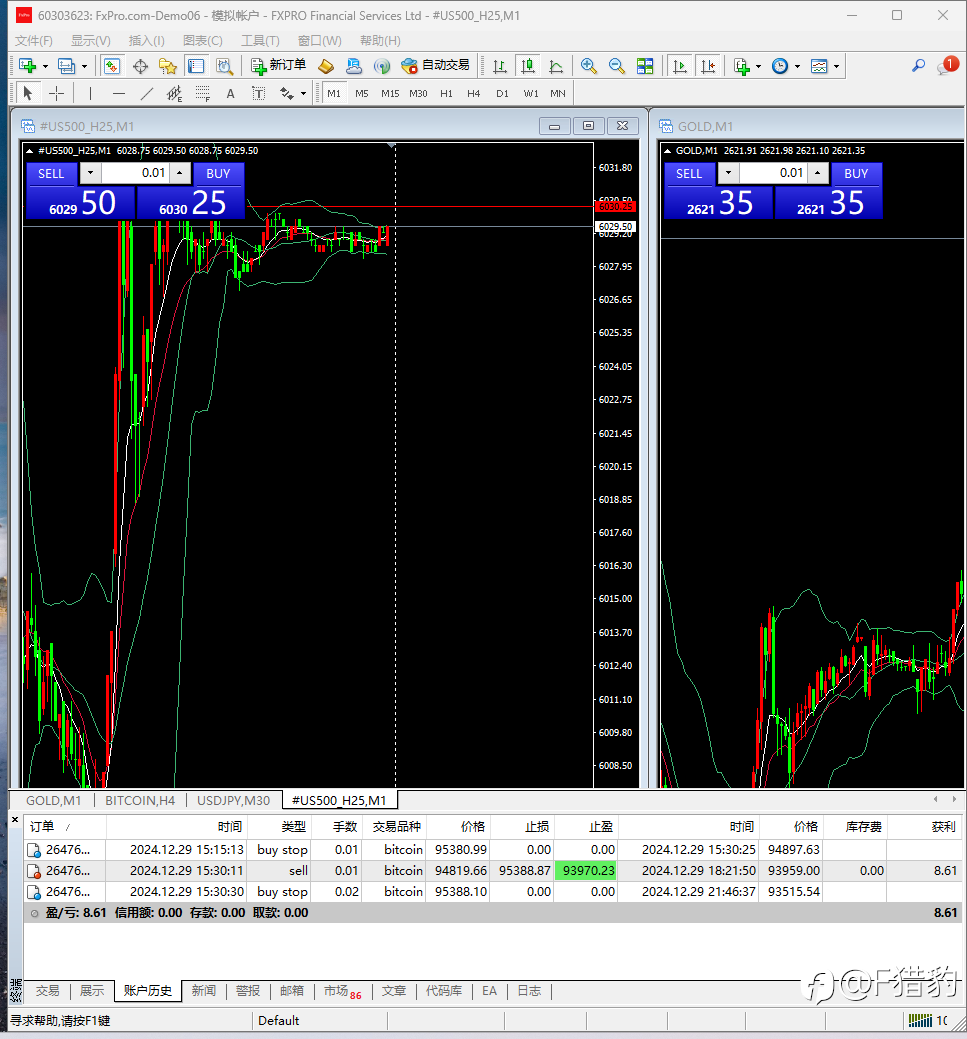The image size is (967, 1039).
Task: Select the trendline drawing tool
Action: [x=146, y=93]
